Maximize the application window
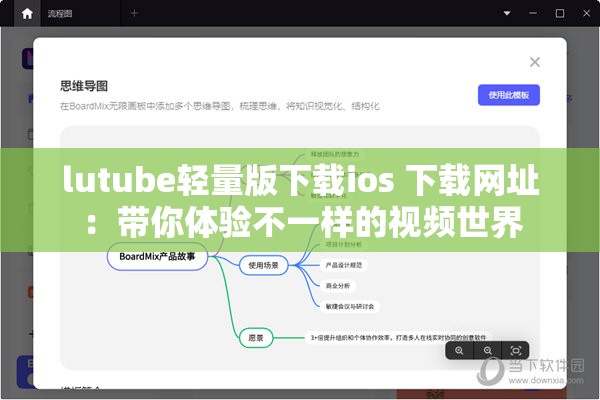 coord(559,13)
